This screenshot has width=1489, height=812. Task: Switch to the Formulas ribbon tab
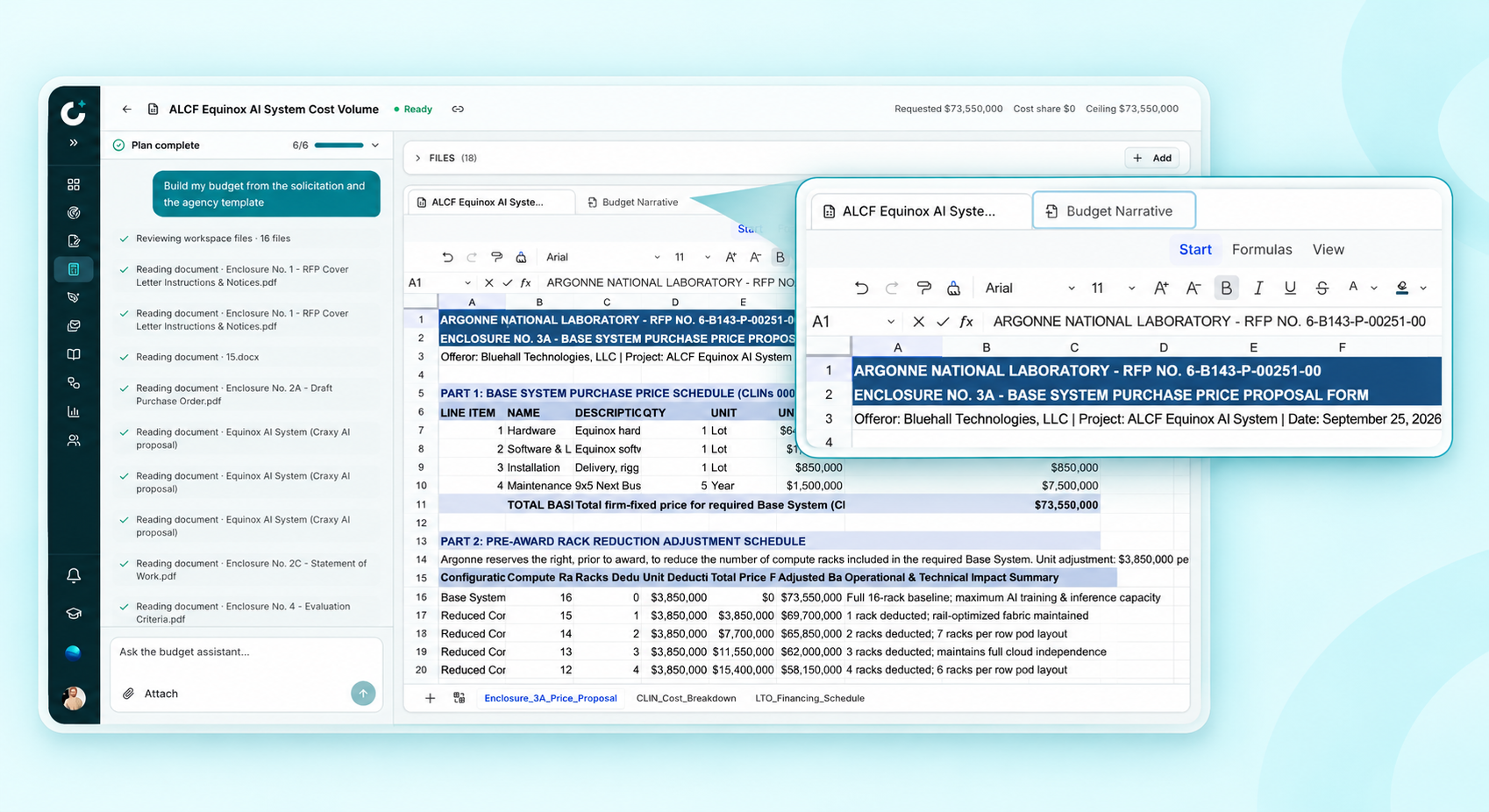pyautogui.click(x=1262, y=250)
